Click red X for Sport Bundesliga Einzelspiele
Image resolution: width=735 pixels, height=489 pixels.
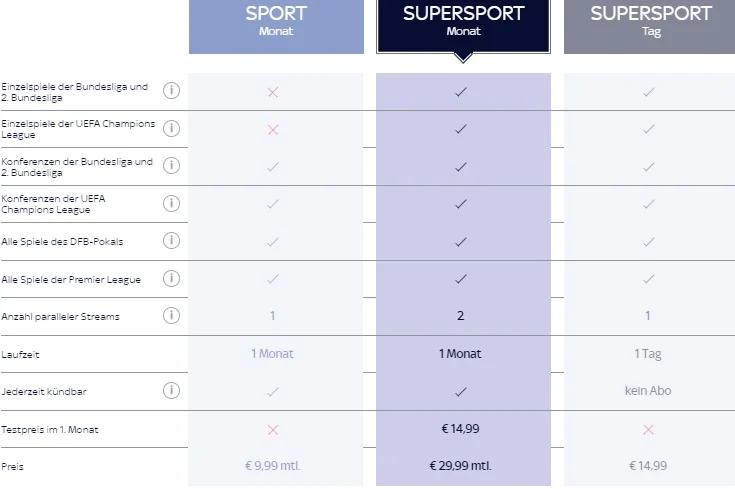coord(273,92)
